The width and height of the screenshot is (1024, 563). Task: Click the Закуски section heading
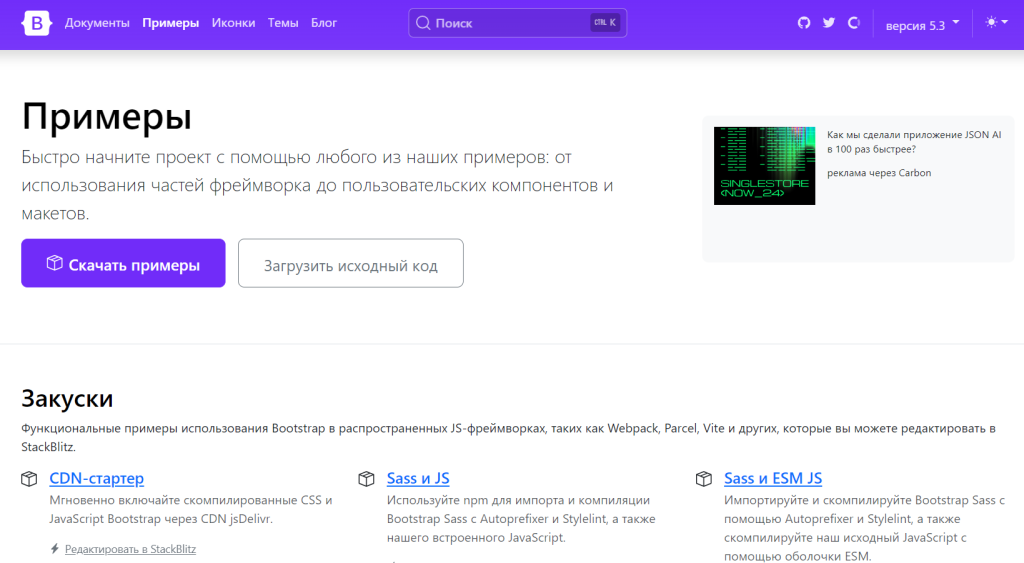click(x=67, y=398)
